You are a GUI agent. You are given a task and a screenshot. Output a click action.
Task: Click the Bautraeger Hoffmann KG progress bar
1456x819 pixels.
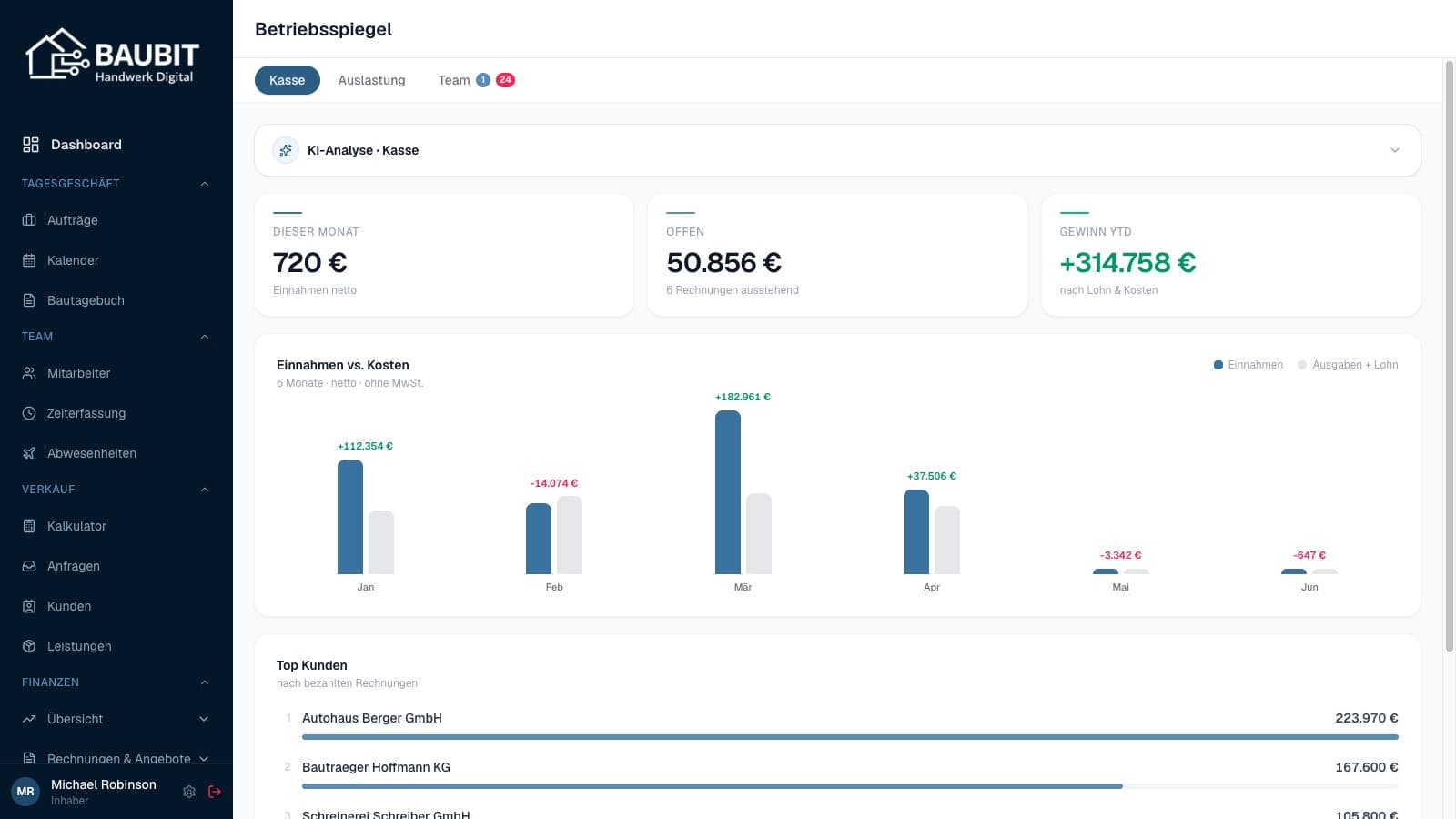pos(850,785)
